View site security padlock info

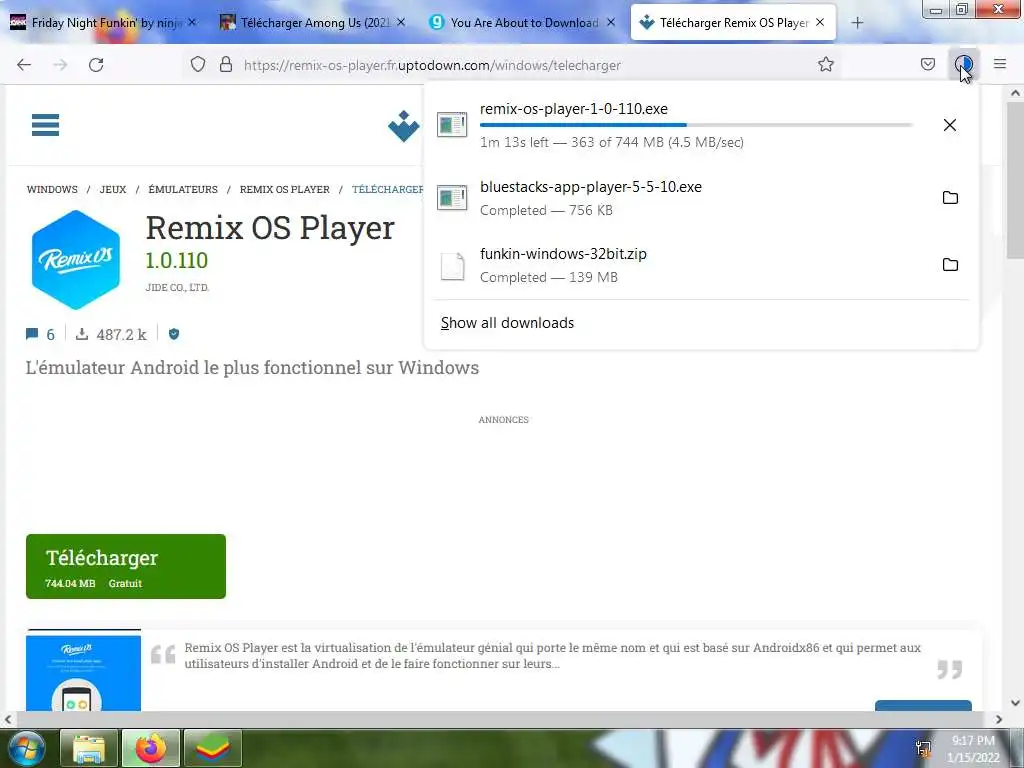click(x=226, y=64)
